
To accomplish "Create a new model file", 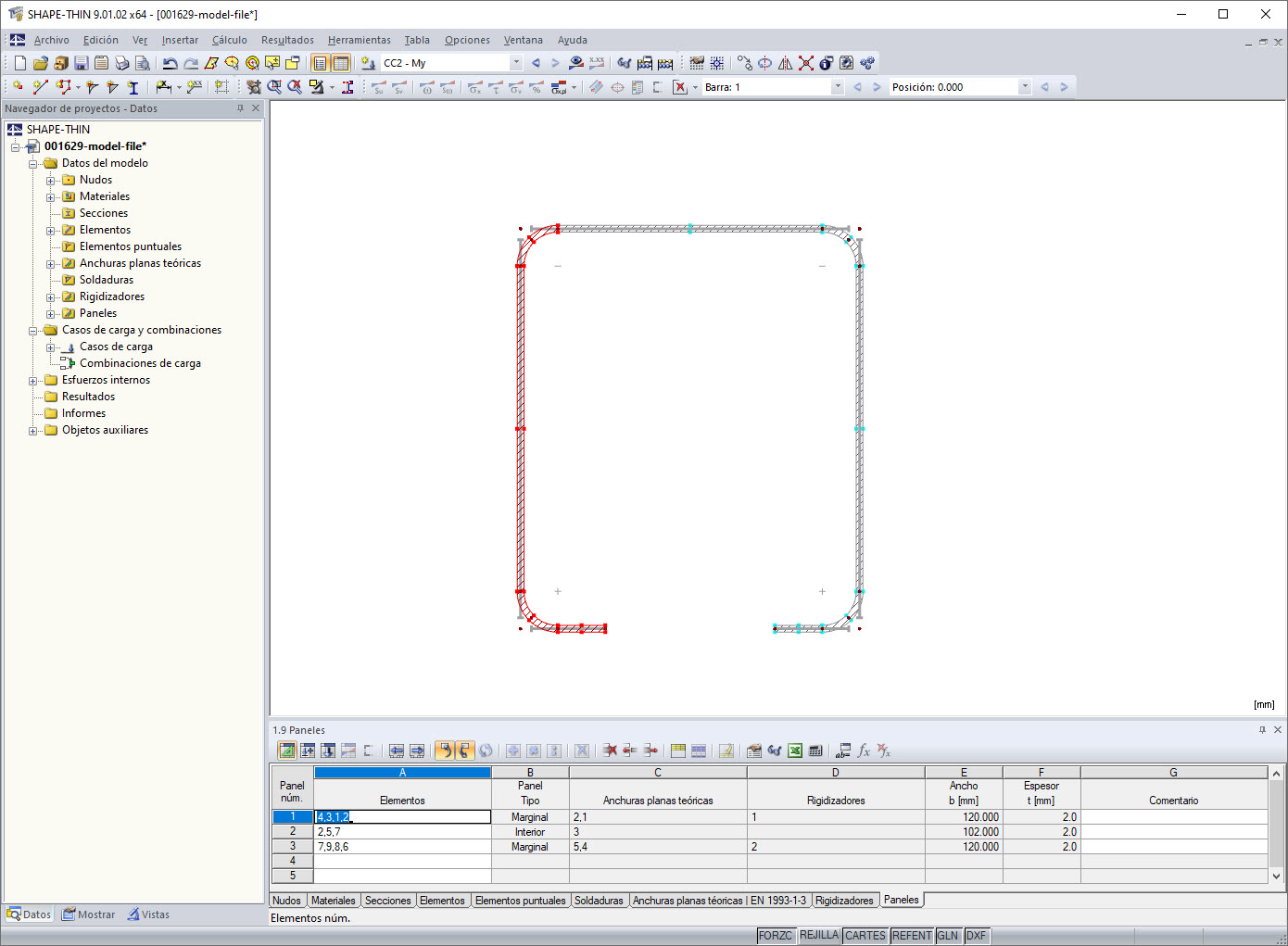I will click(20, 63).
